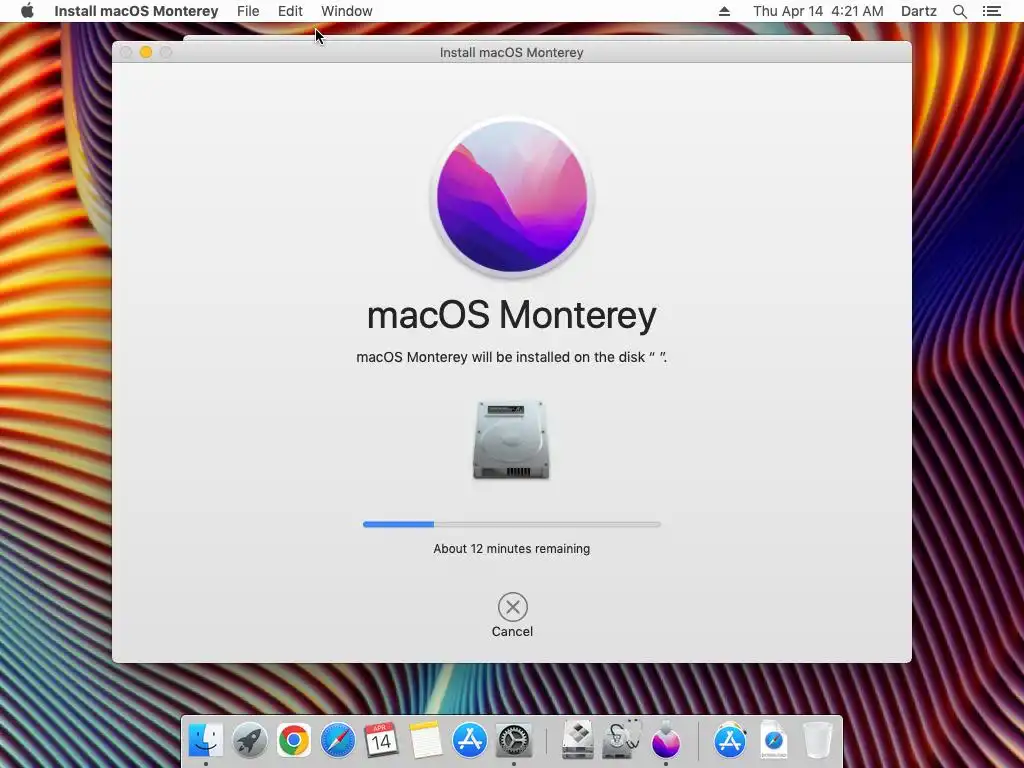1024x768 pixels.
Task: Open System Preferences from the Dock
Action: click(514, 740)
